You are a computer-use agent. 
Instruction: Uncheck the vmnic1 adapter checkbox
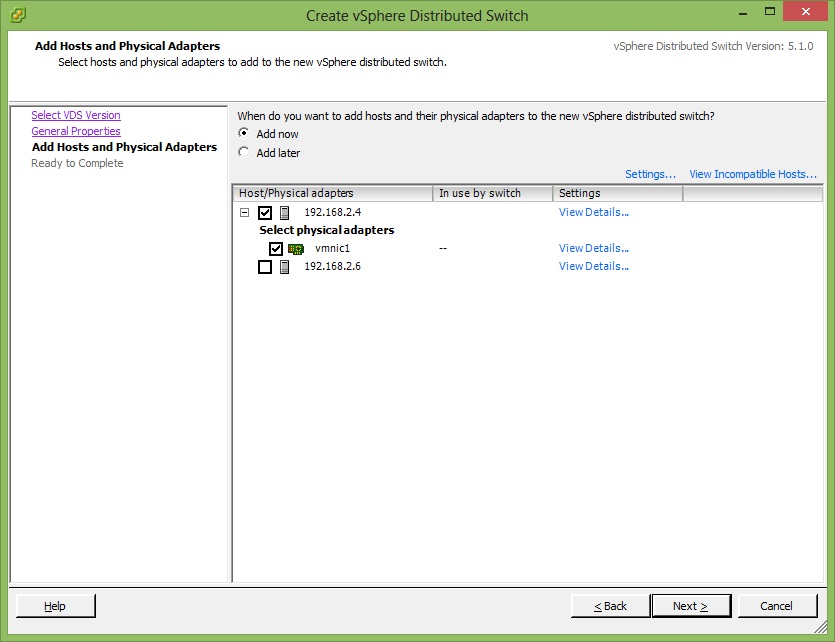[x=276, y=249]
